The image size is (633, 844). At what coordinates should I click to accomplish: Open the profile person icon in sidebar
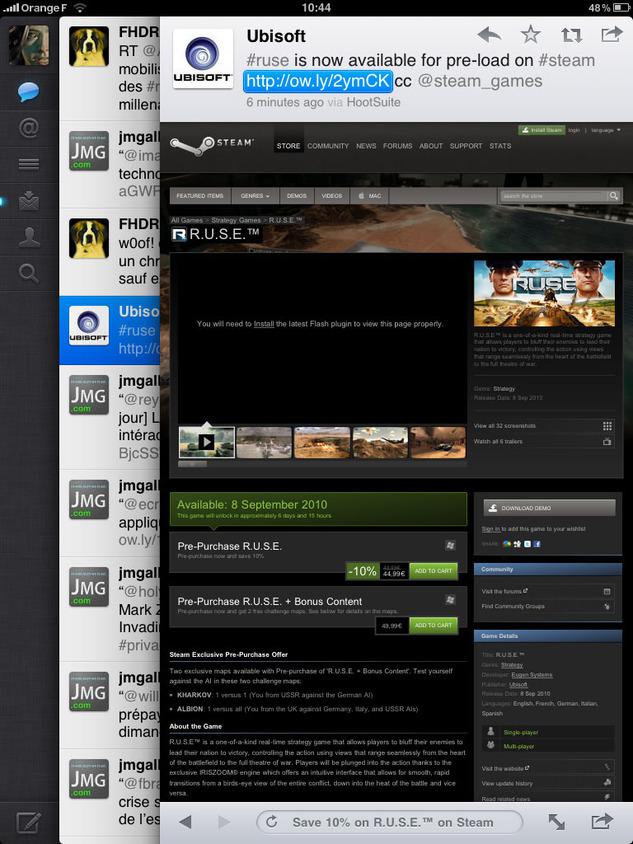29,237
